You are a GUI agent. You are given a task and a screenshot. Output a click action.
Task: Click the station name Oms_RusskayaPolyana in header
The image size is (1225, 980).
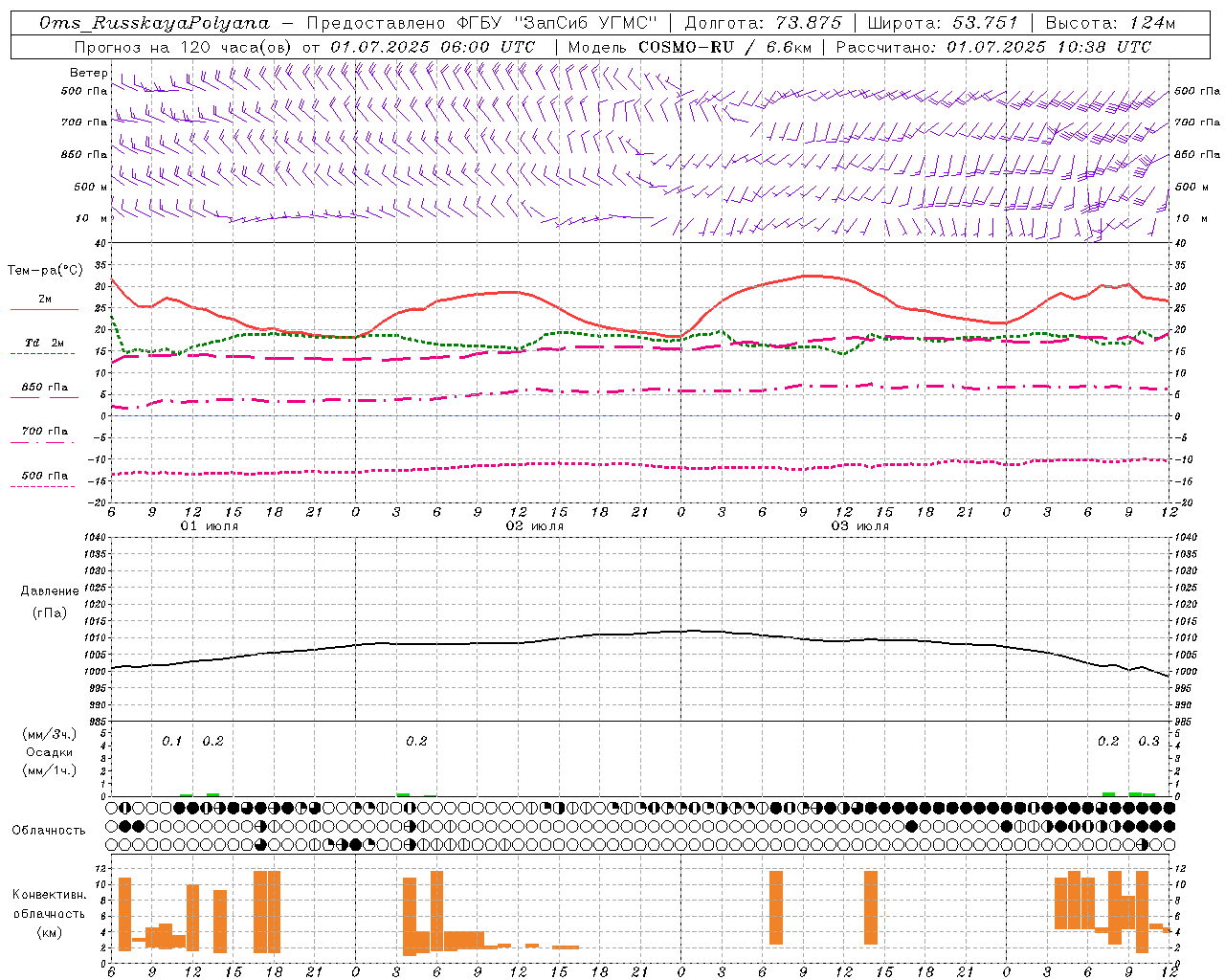[155, 23]
